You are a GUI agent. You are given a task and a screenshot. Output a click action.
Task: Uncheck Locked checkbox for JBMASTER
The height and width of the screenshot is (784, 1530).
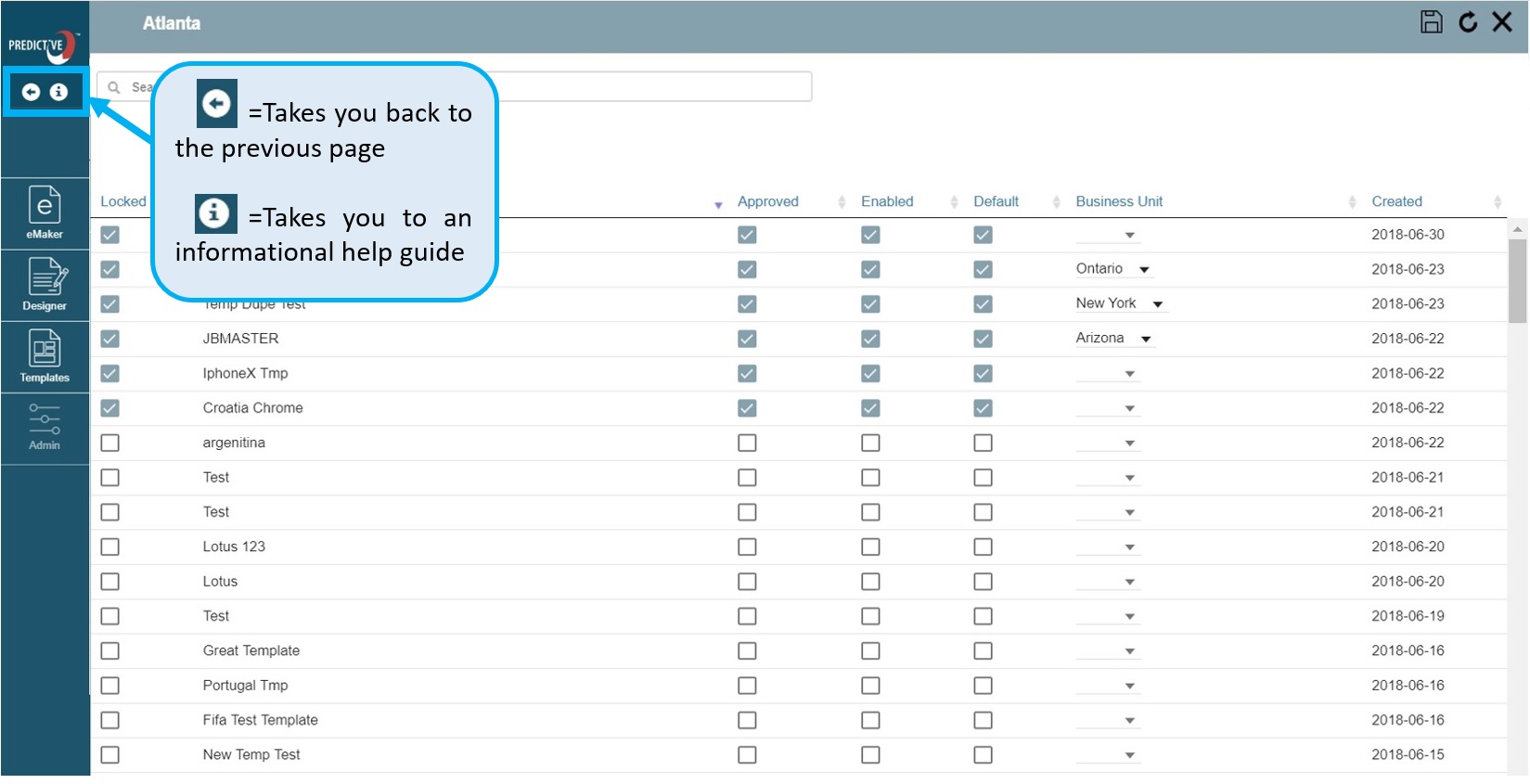click(x=110, y=339)
